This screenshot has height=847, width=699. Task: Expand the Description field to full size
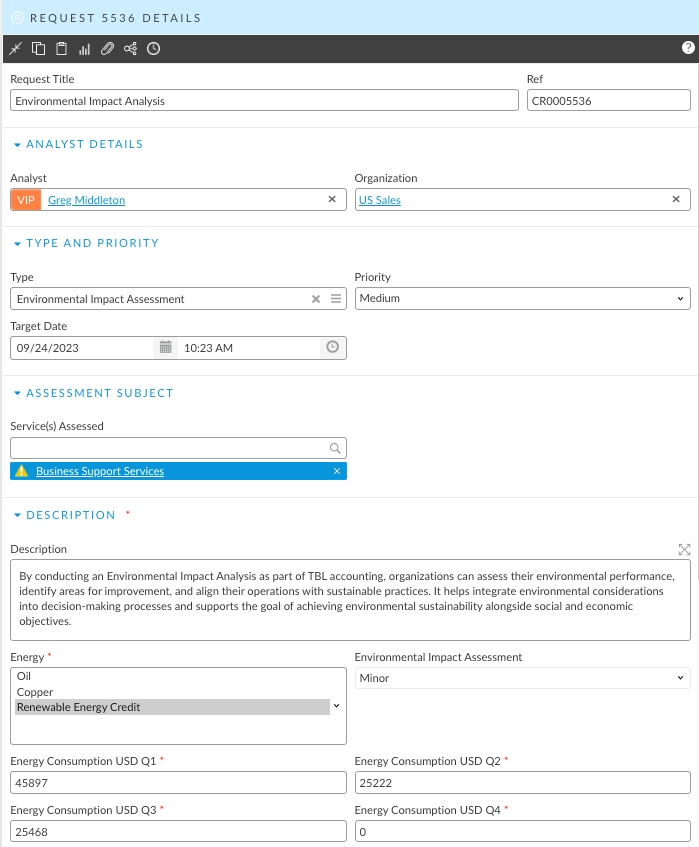684,549
